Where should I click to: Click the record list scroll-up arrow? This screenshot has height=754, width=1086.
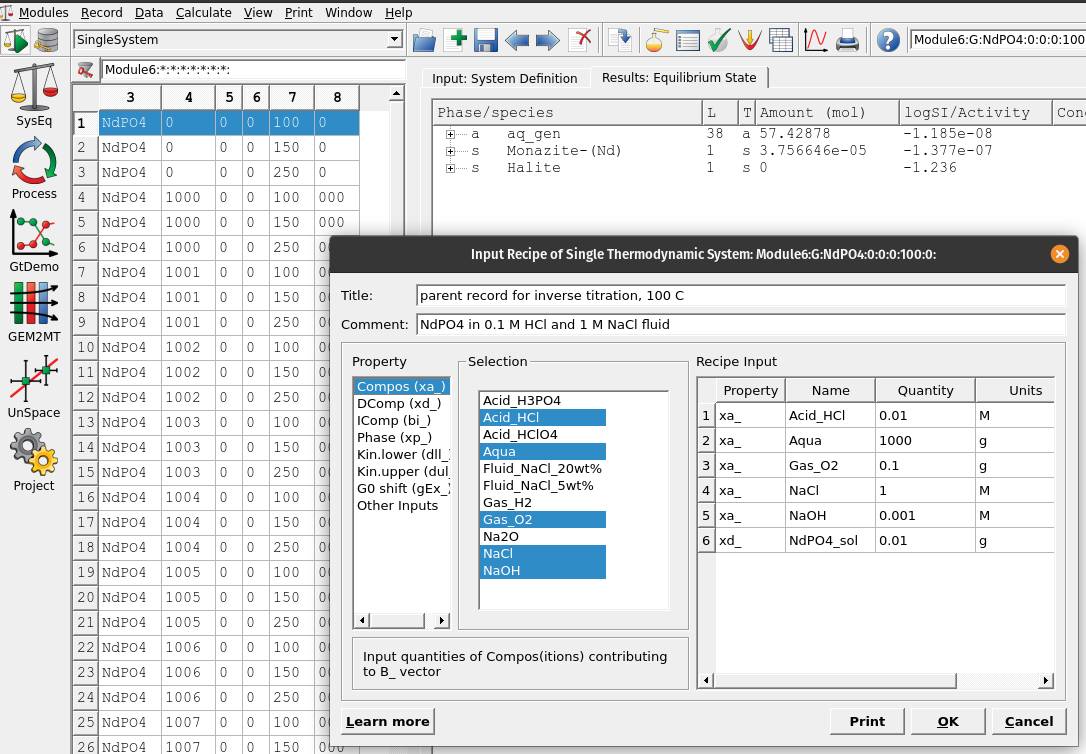[x=396, y=93]
